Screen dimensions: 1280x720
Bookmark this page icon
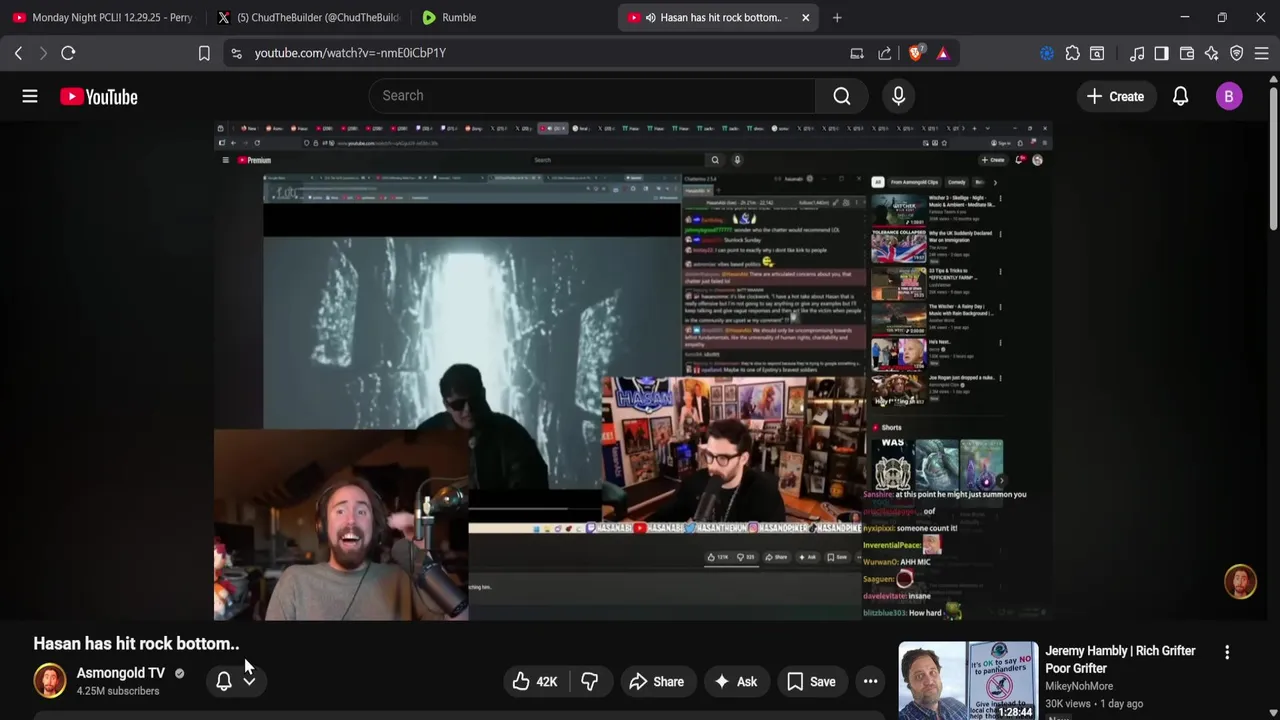[x=204, y=53]
